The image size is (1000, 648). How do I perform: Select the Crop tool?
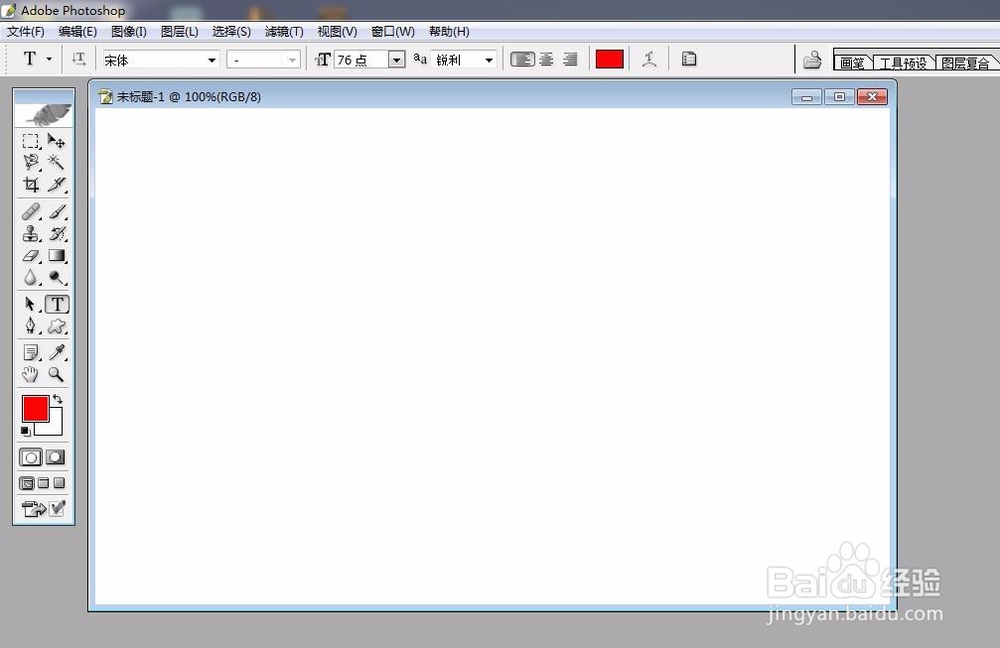[x=31, y=185]
